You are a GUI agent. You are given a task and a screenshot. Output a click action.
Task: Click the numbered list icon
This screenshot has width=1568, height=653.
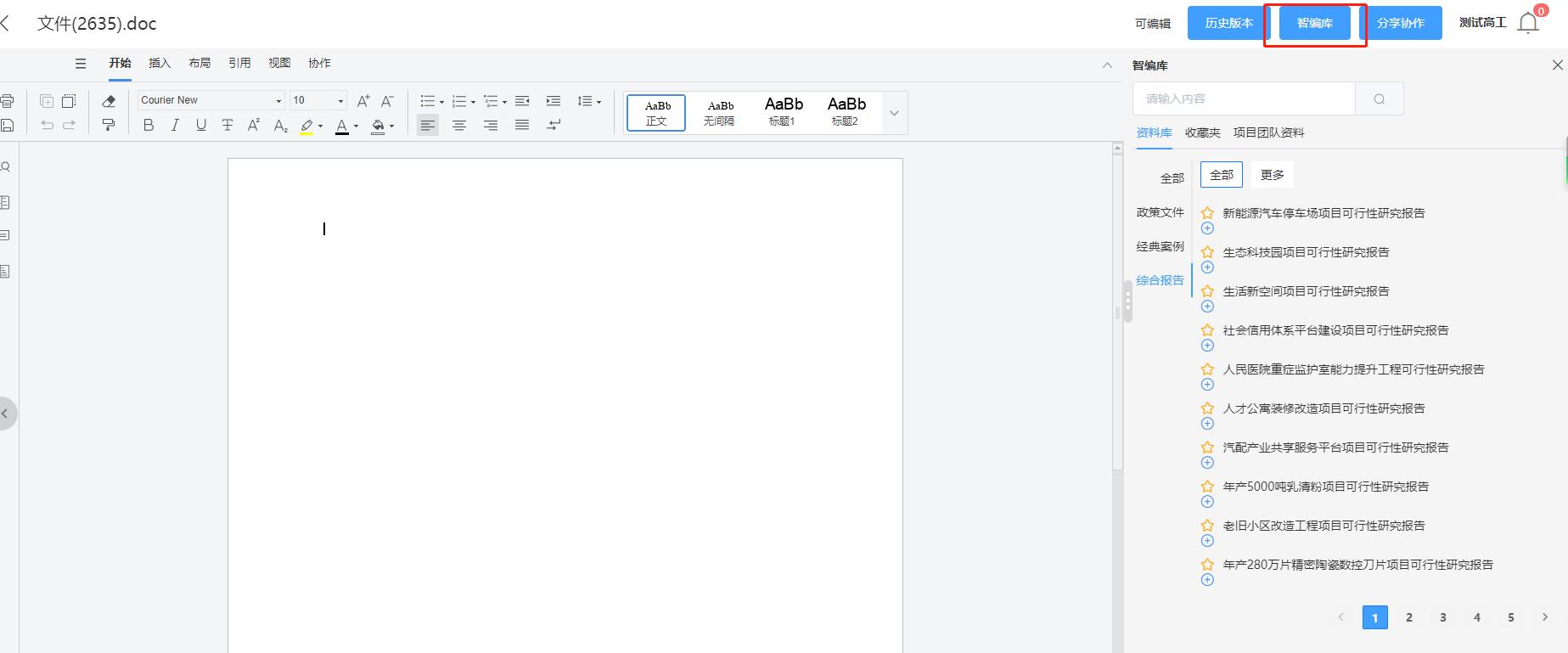458,101
